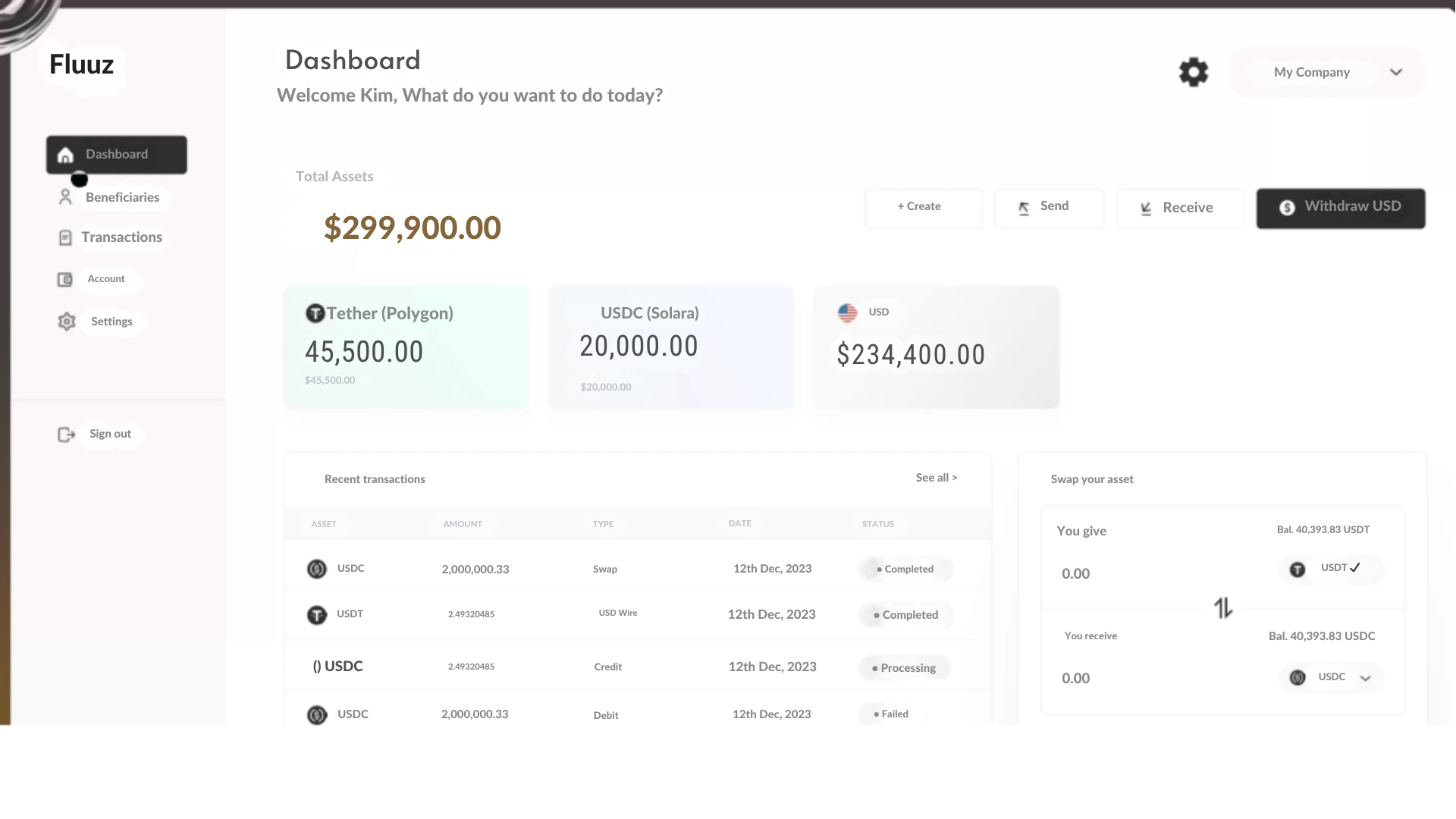
Task: Click the Processing status pill on USDC credit
Action: [x=904, y=667]
